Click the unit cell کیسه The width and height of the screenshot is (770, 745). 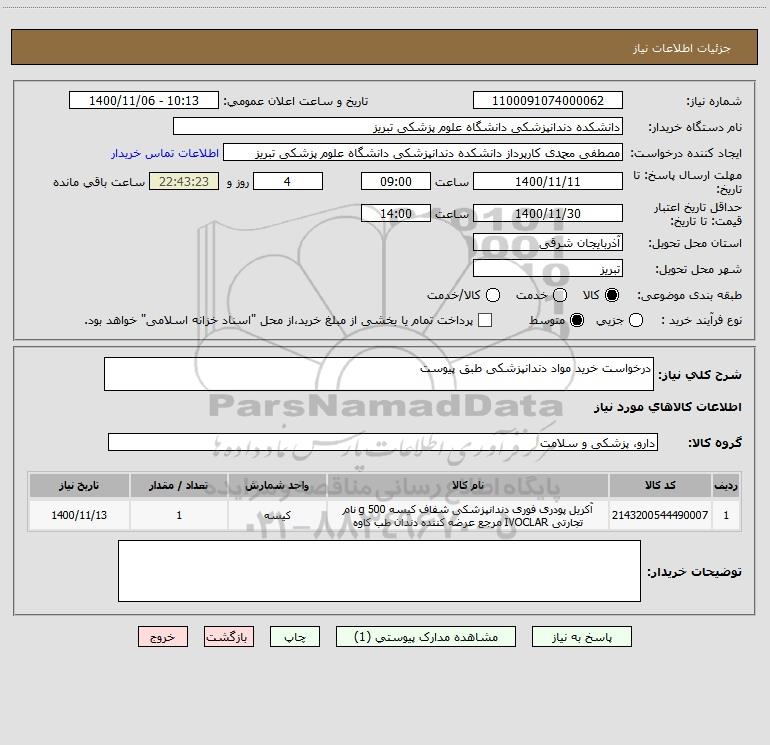tap(277, 515)
